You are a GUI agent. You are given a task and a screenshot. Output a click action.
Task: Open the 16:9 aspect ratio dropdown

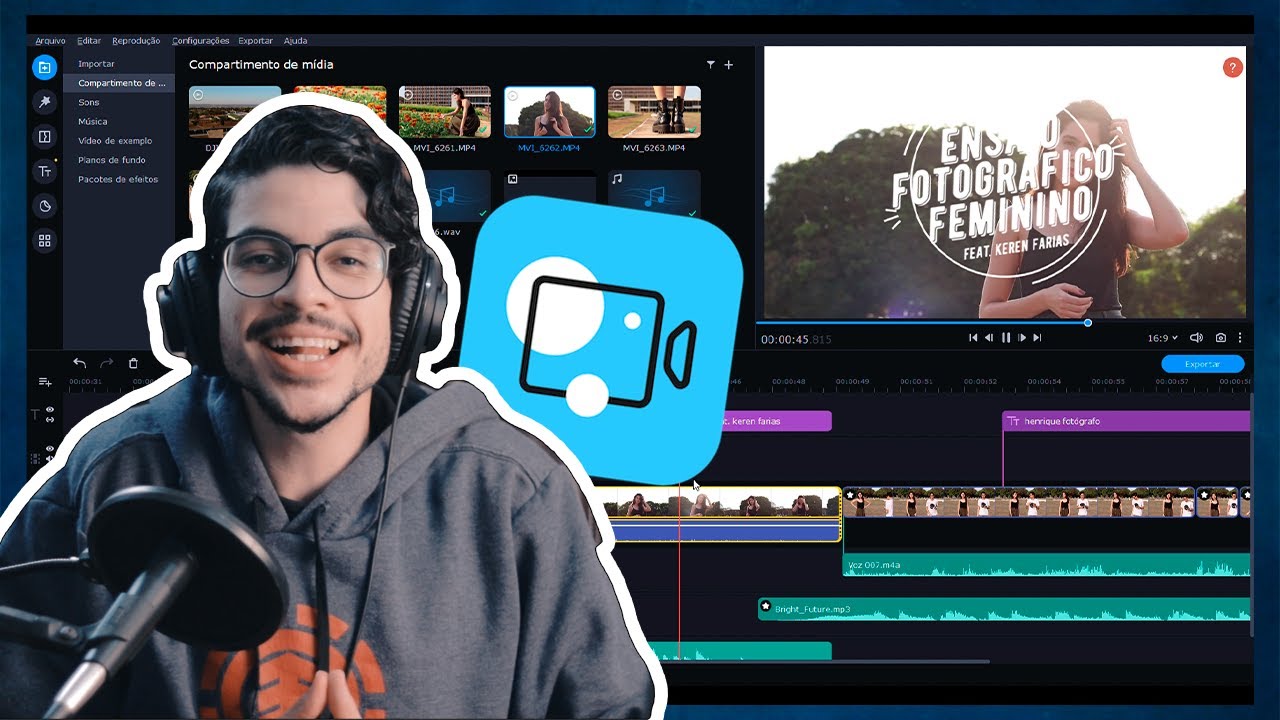point(1161,338)
